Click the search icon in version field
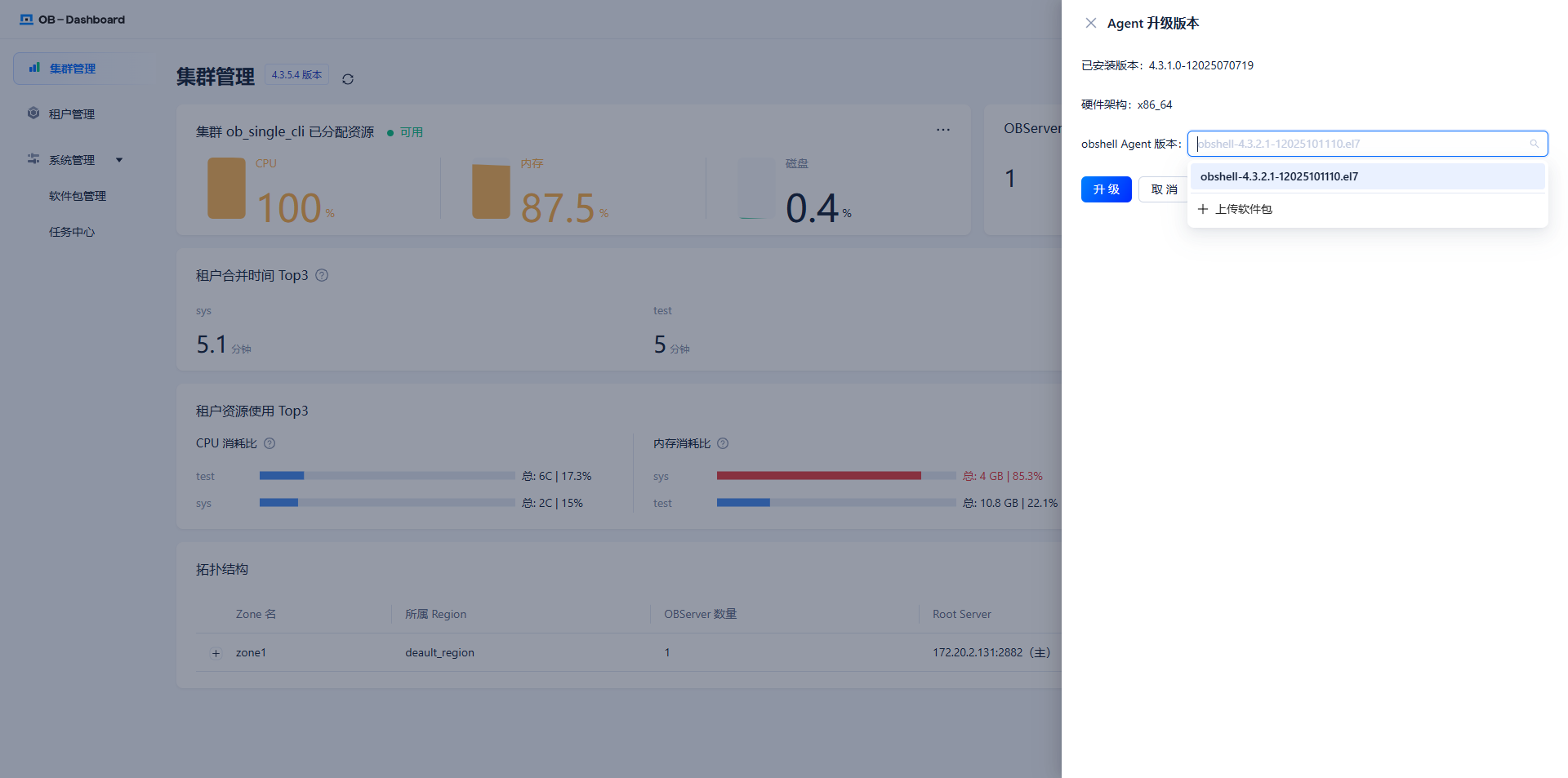The height and width of the screenshot is (778, 1568). point(1535,144)
